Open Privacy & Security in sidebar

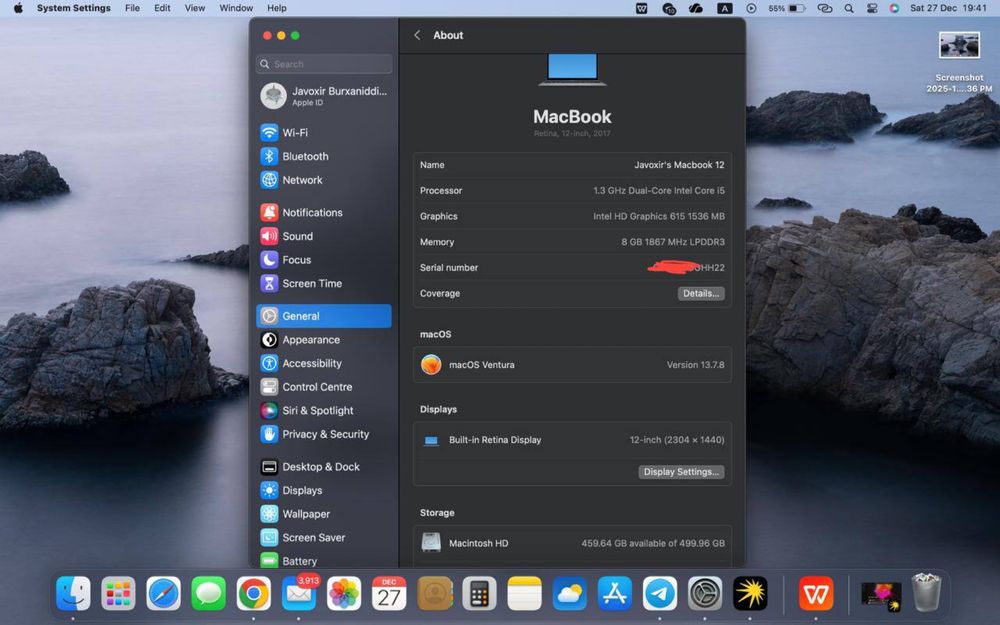[323, 434]
